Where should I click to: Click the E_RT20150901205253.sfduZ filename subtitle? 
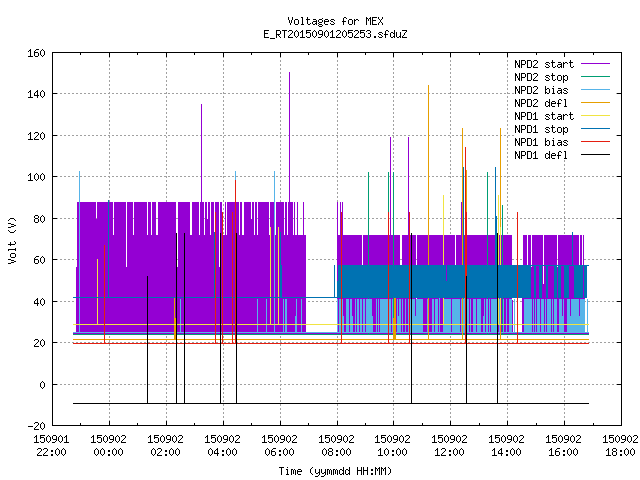pyautogui.click(x=335, y=34)
